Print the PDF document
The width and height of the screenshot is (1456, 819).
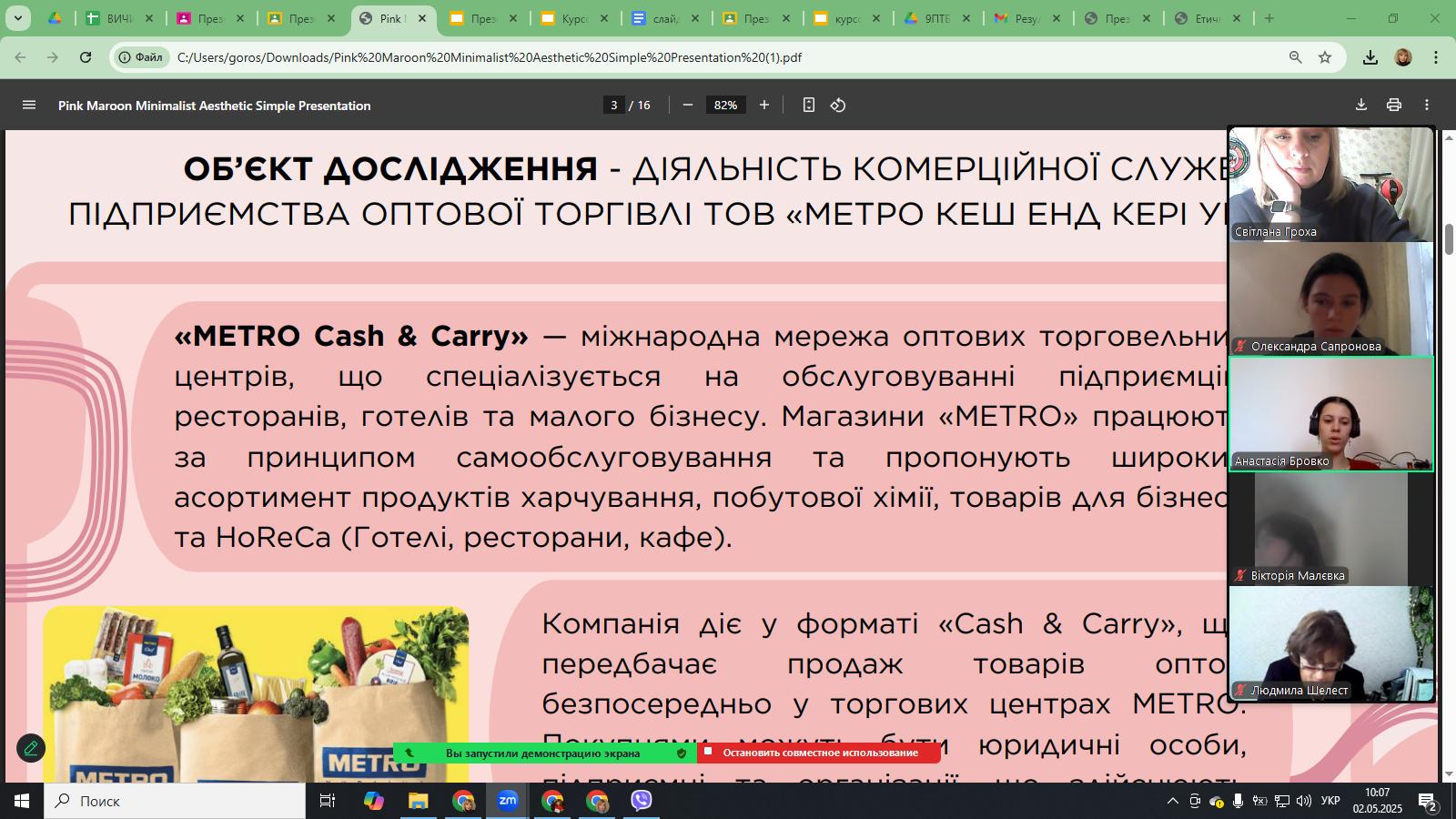pos(1394,106)
